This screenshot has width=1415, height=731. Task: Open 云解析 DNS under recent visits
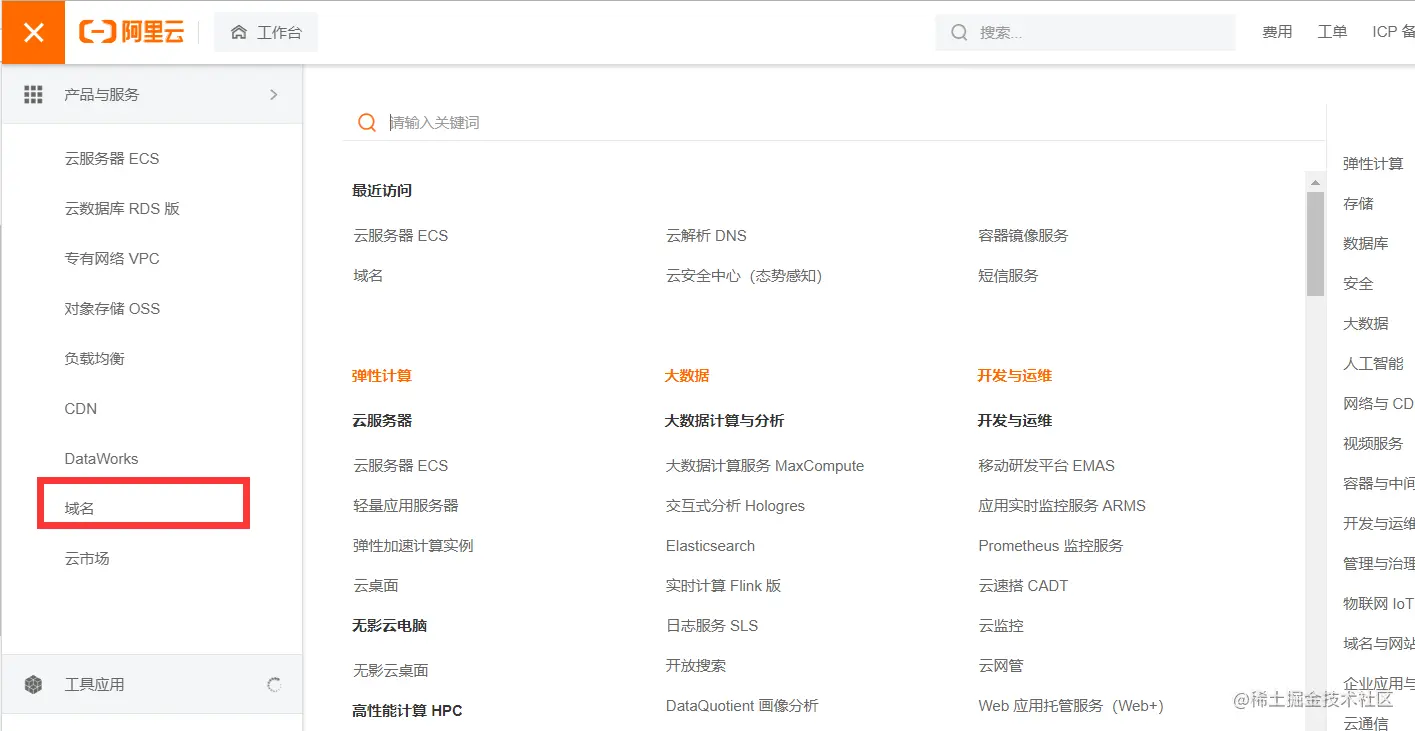coord(706,235)
